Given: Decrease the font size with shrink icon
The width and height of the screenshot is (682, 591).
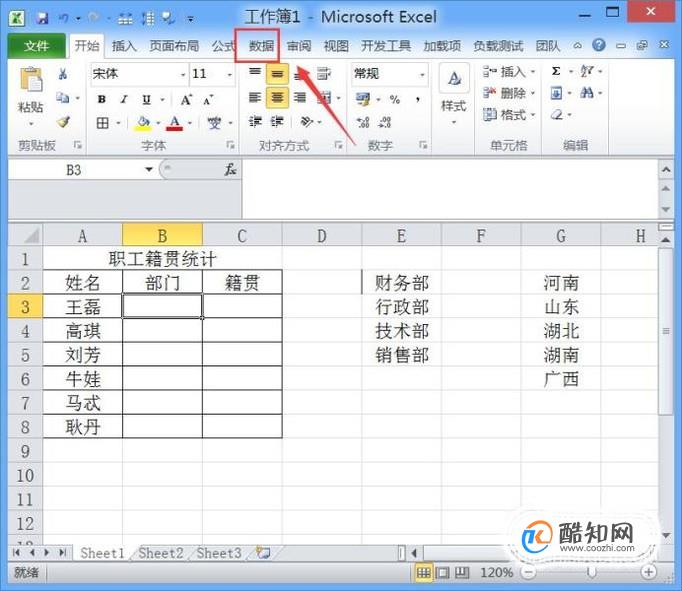Looking at the screenshot, I should pos(208,100).
